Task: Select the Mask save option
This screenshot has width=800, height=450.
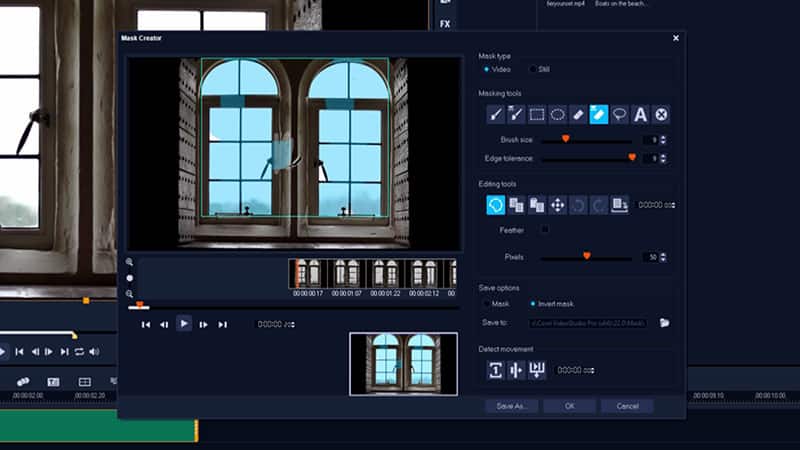Action: (x=487, y=303)
